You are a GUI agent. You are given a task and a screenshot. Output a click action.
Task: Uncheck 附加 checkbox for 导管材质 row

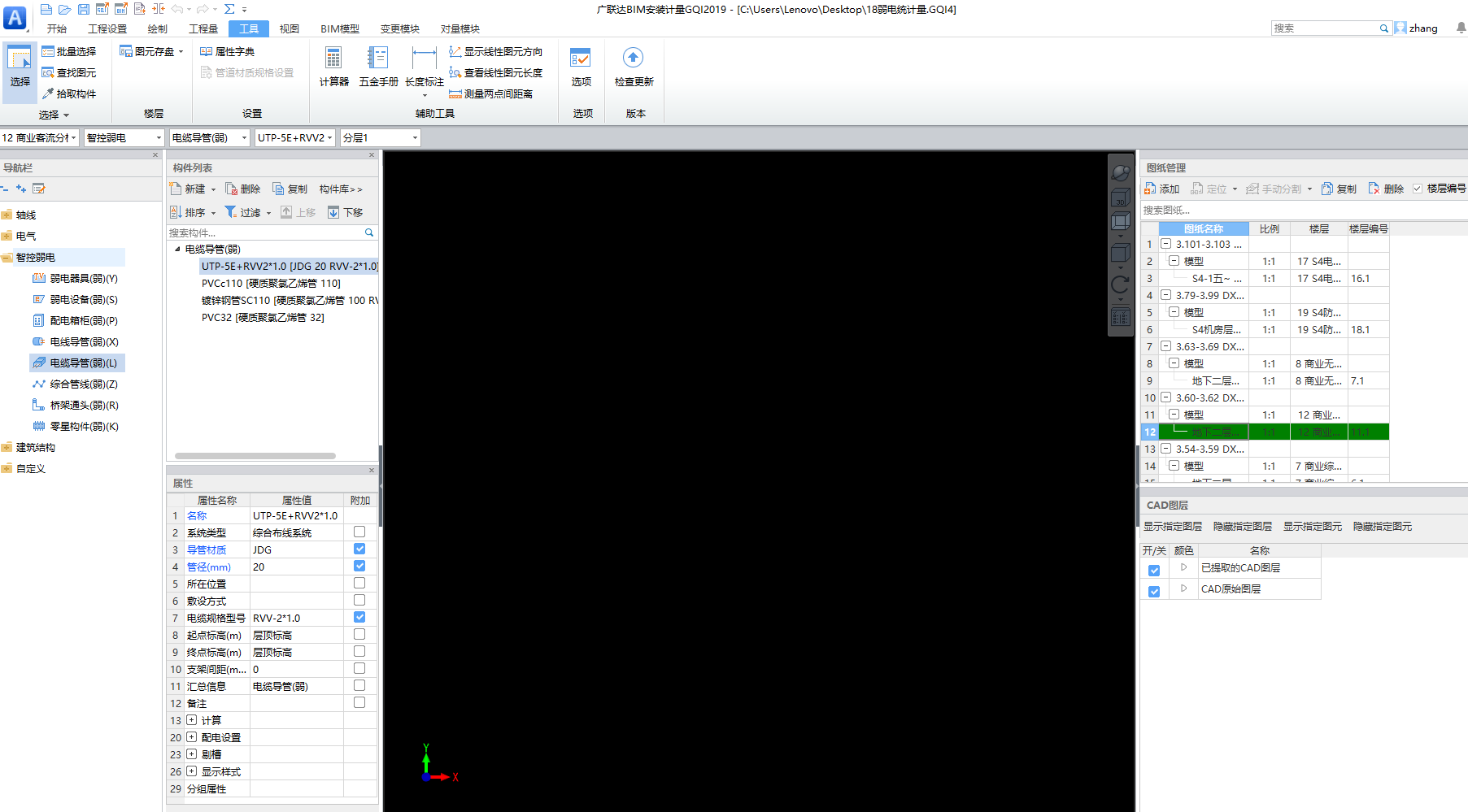tap(359, 549)
